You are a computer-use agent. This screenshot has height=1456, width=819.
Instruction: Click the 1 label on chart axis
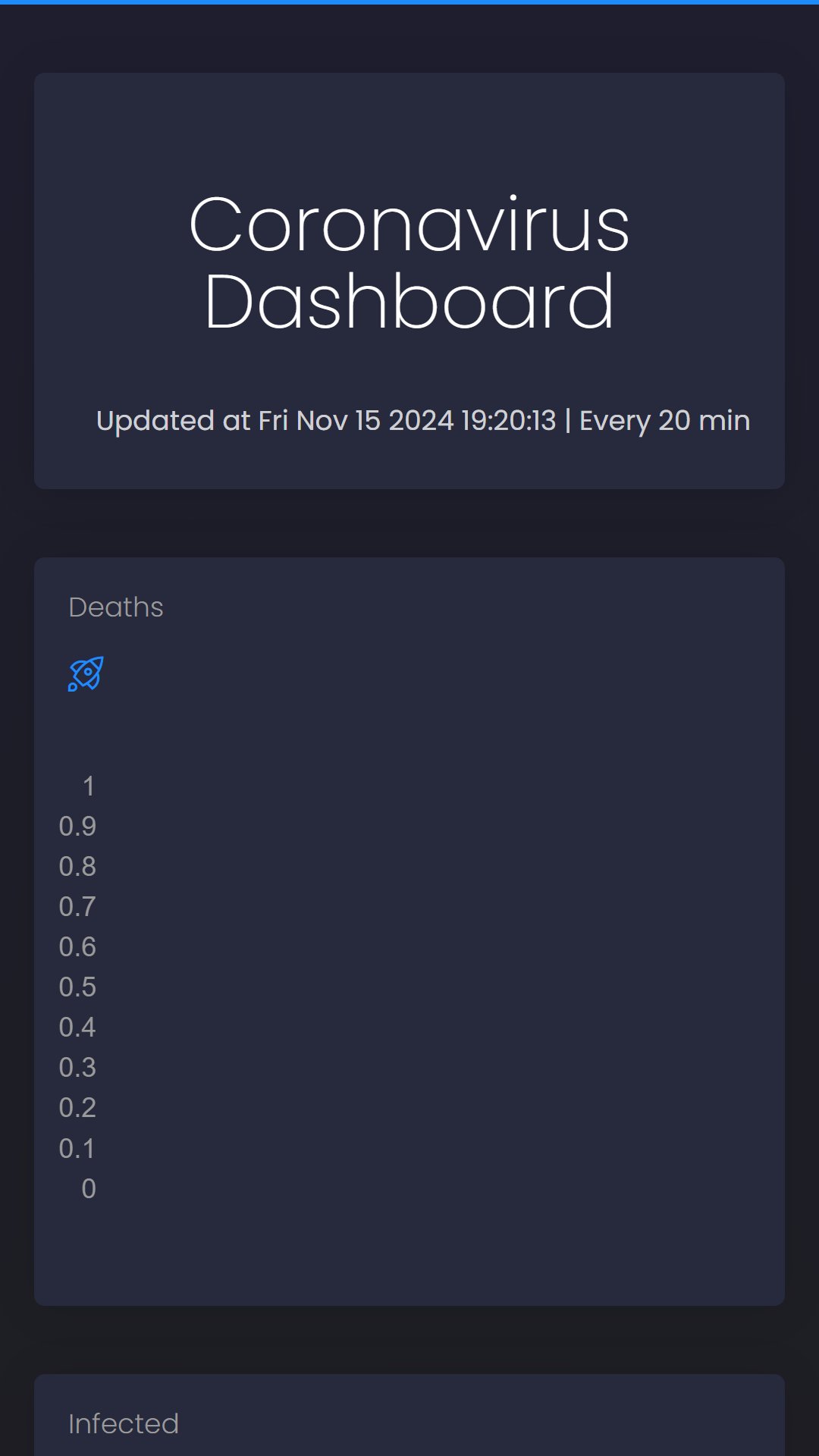coord(89,786)
